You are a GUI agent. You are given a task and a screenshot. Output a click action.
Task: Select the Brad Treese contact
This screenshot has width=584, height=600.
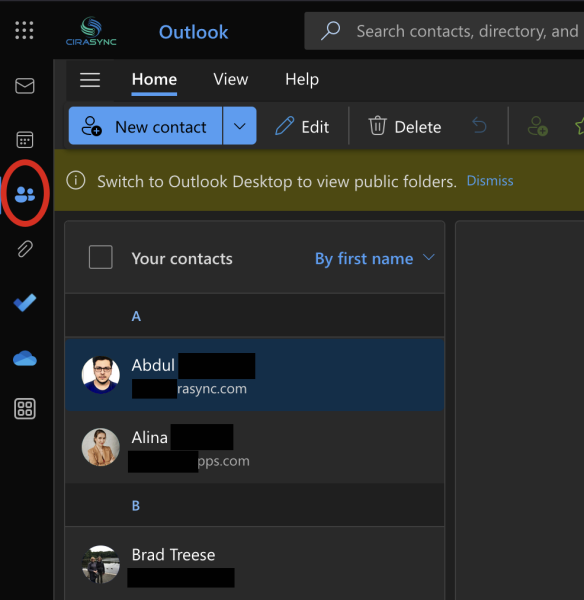pos(254,564)
